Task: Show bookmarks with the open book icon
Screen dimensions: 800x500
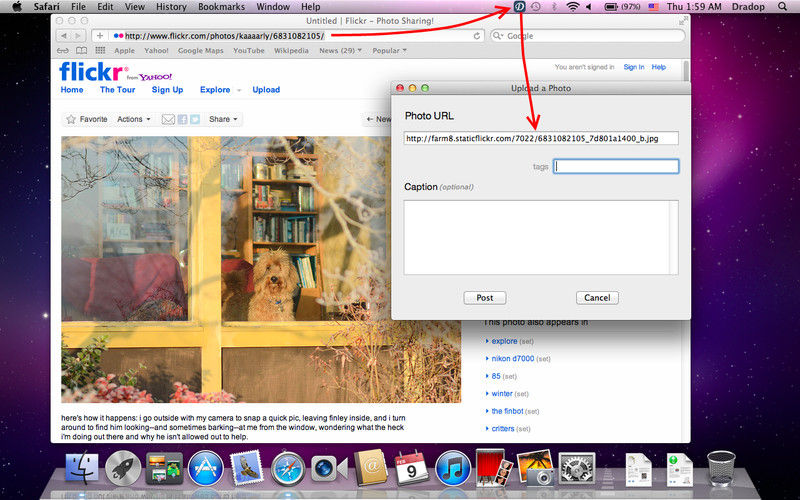Action: (81, 51)
